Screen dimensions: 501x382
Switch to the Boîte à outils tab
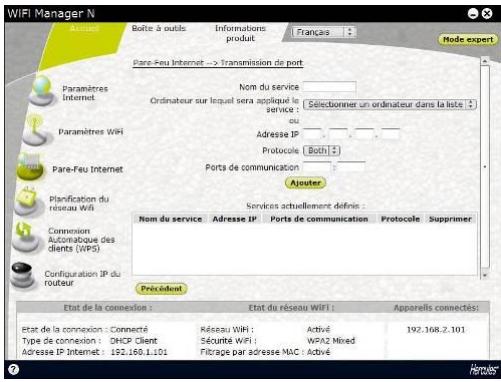coord(159,28)
